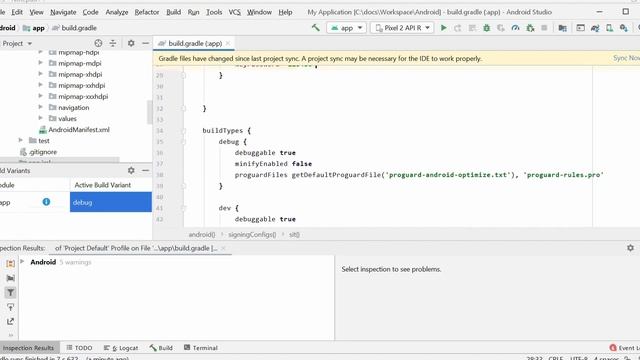
Task: Open the Terminal tool window
Action: click(x=201, y=348)
